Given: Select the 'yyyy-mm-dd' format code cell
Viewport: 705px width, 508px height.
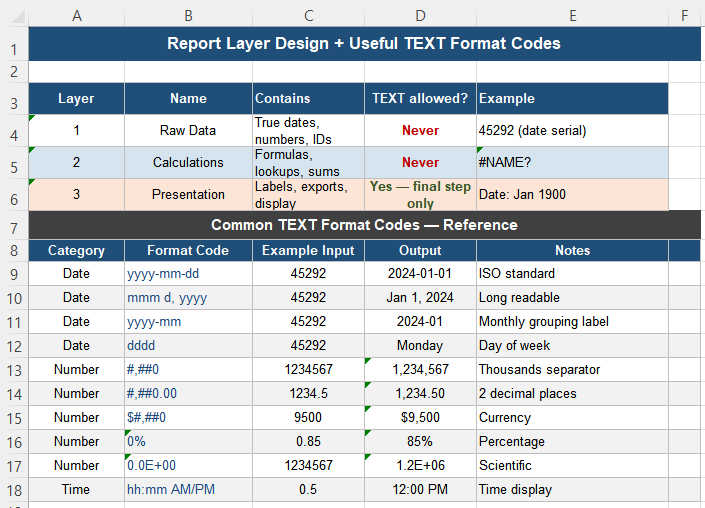Looking at the screenshot, I should (188, 273).
